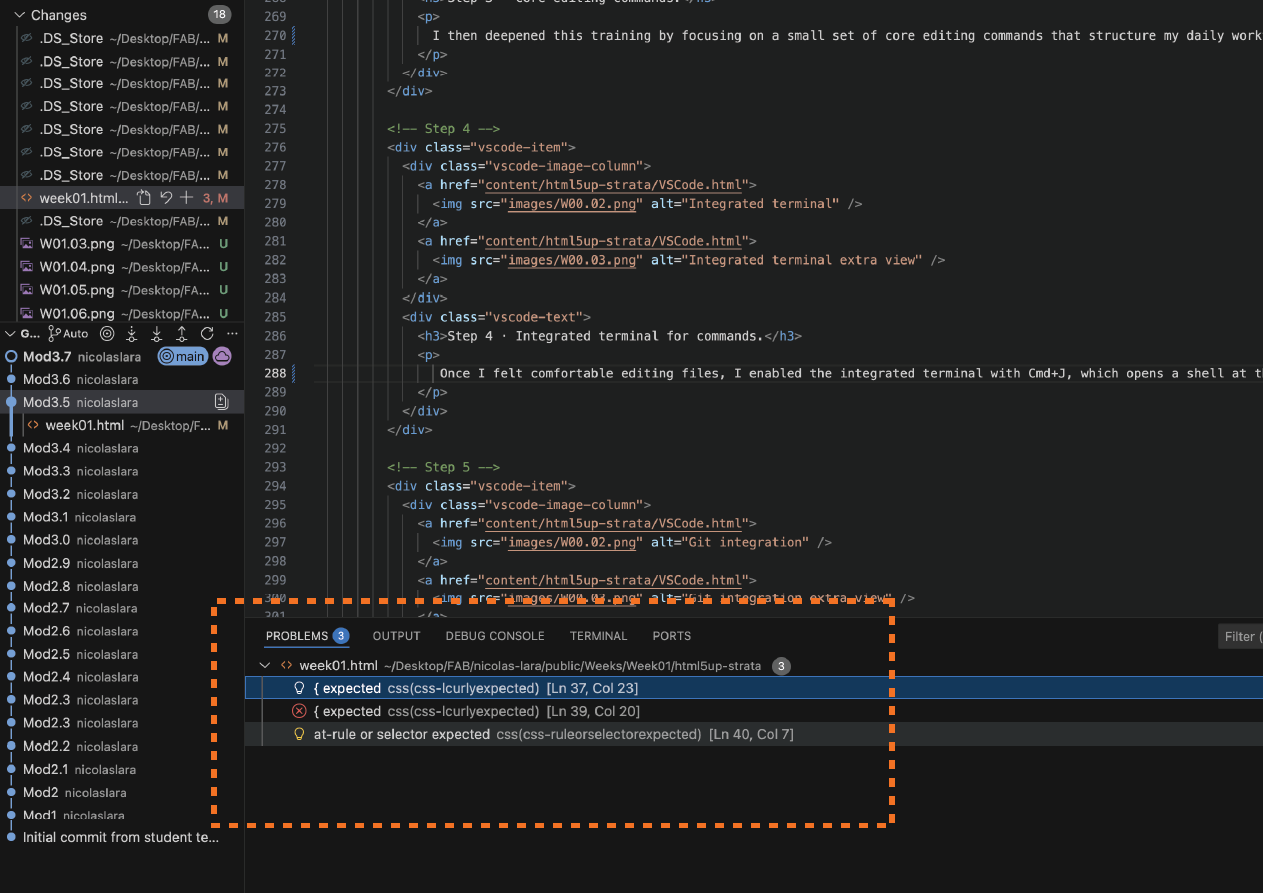Select commit Mod3.0 in graph
This screenshot has height=893, width=1263.
click(x=122, y=540)
